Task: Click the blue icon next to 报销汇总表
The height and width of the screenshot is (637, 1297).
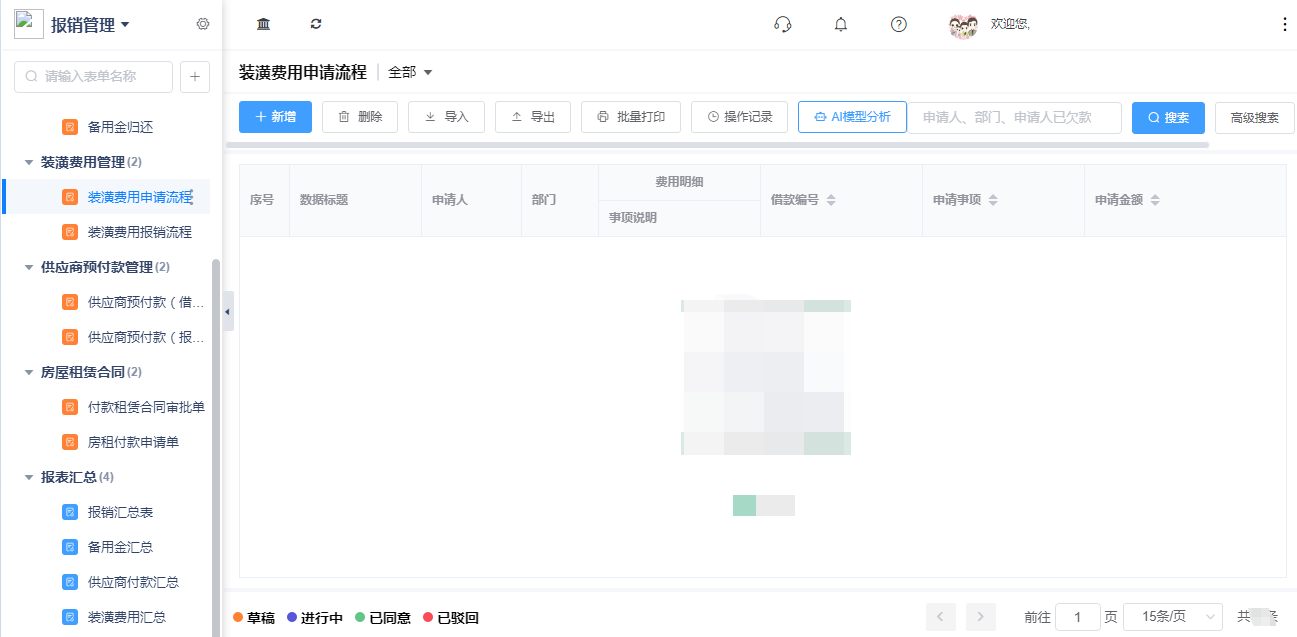Action: [x=70, y=512]
